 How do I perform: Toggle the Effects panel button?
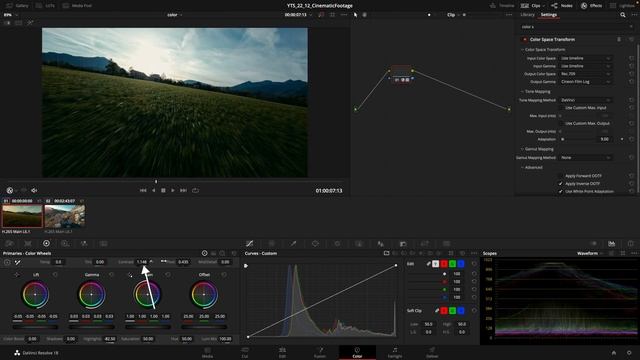(591, 6)
